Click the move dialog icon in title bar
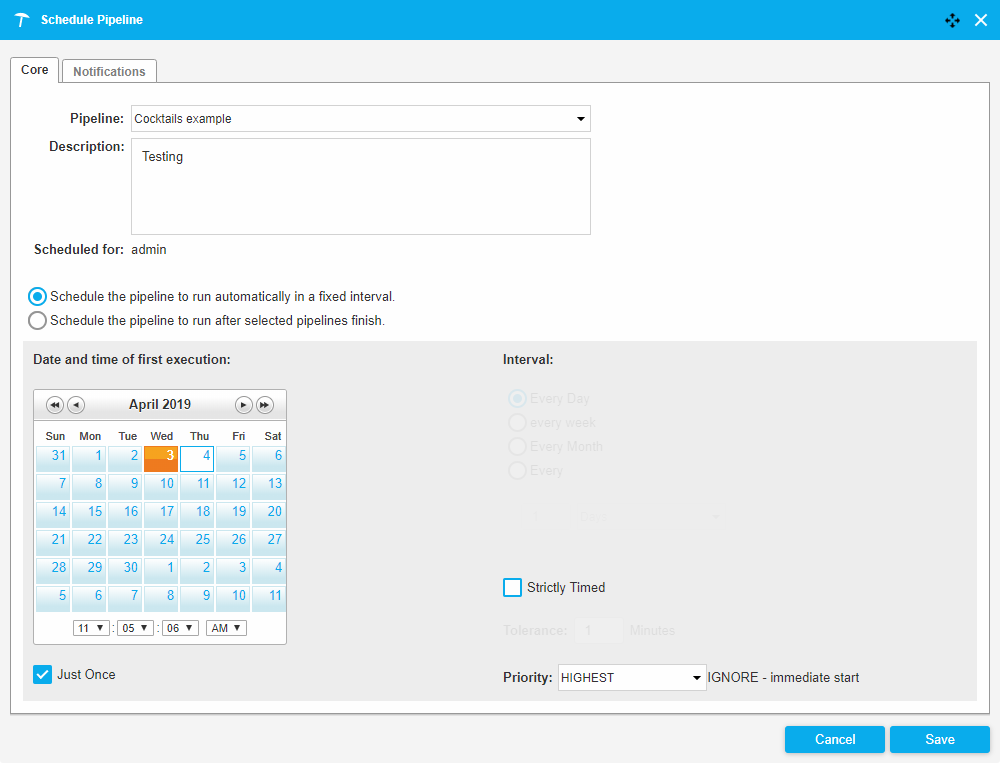This screenshot has width=1000, height=763. pyautogui.click(x=952, y=20)
